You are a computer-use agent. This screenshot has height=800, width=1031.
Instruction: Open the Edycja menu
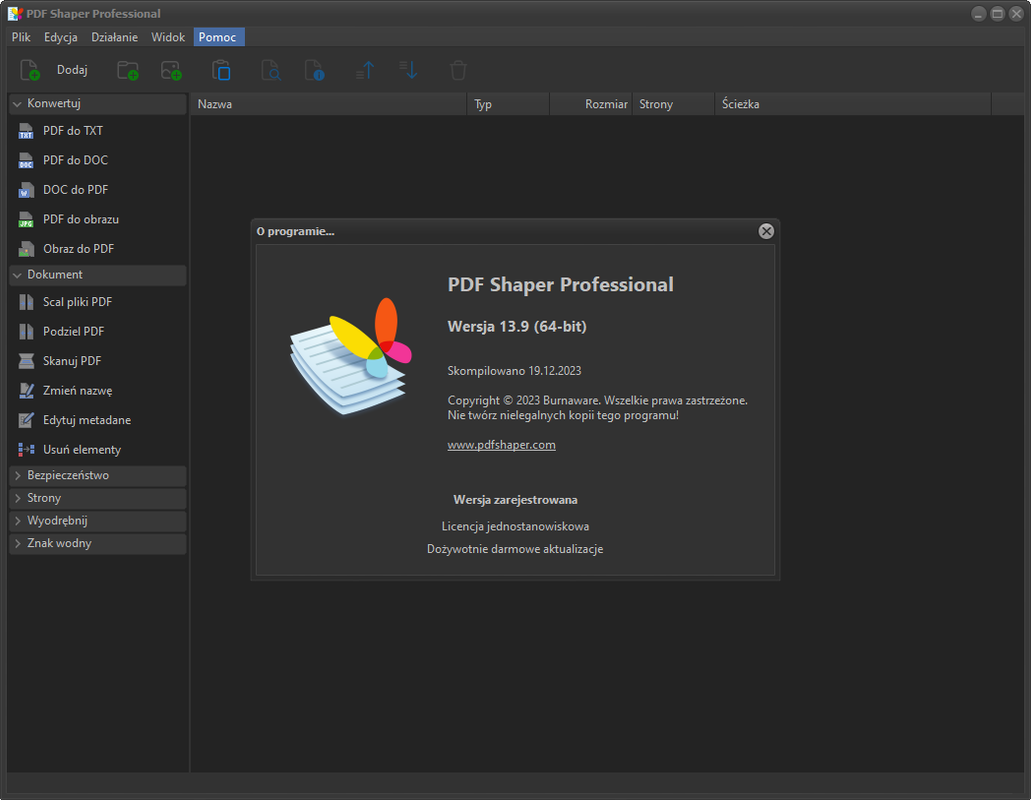[60, 37]
